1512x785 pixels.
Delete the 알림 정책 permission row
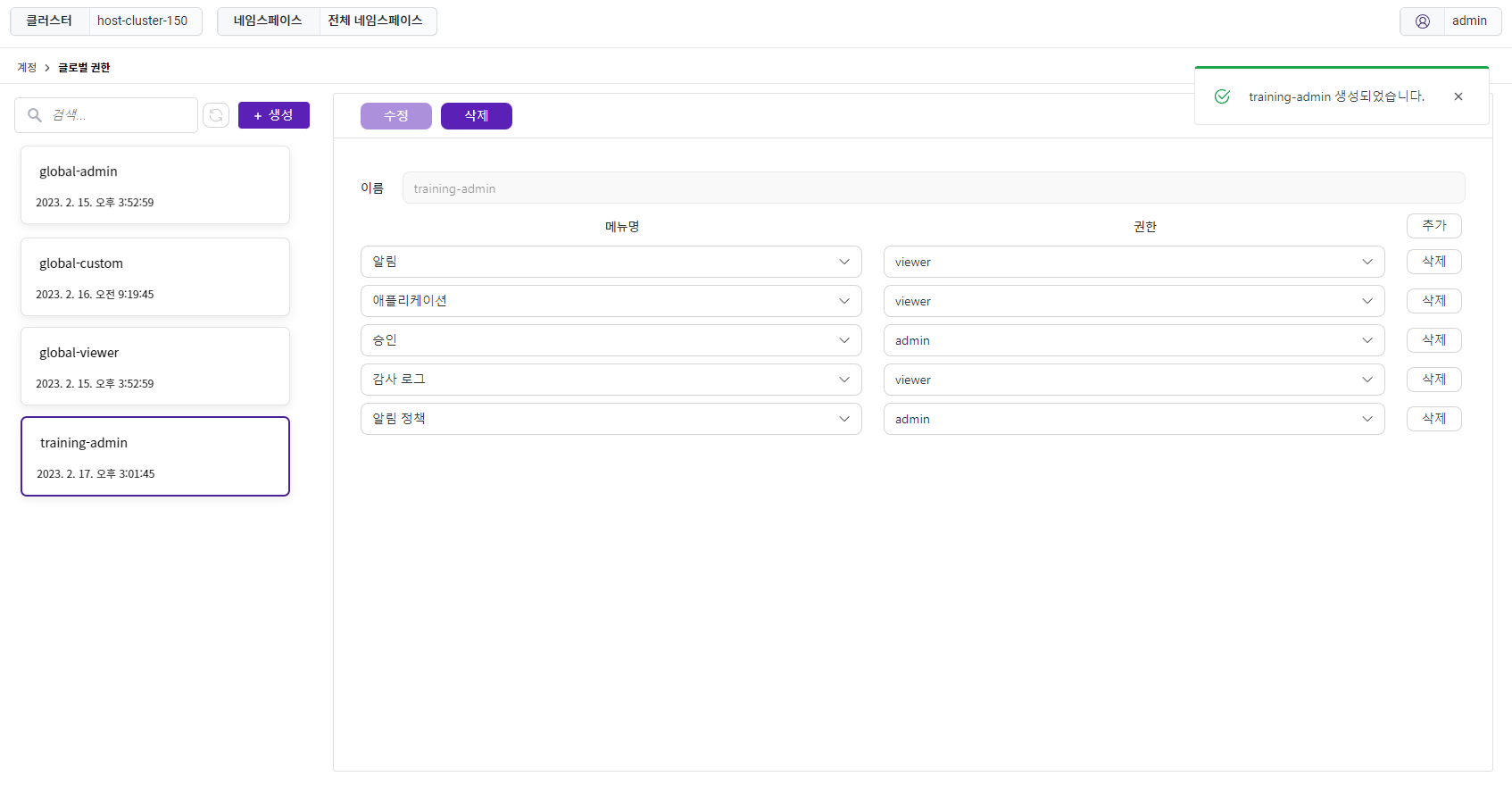(x=1434, y=419)
